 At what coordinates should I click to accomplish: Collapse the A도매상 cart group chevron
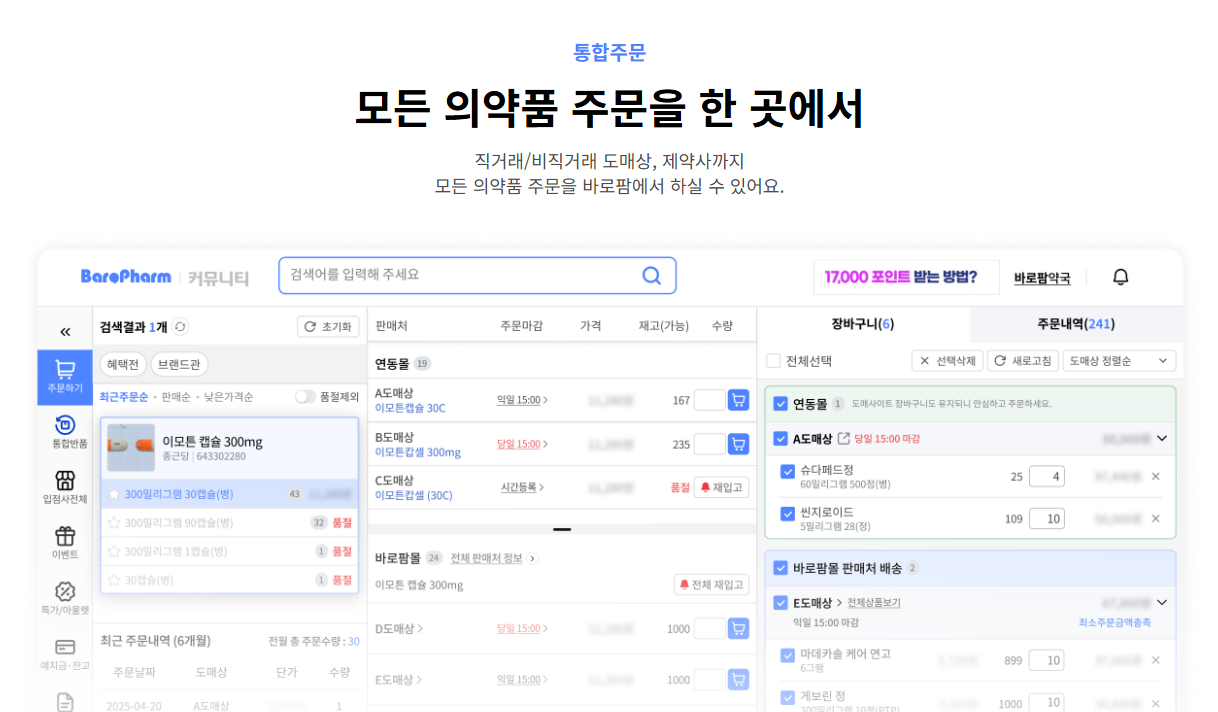click(x=1161, y=438)
